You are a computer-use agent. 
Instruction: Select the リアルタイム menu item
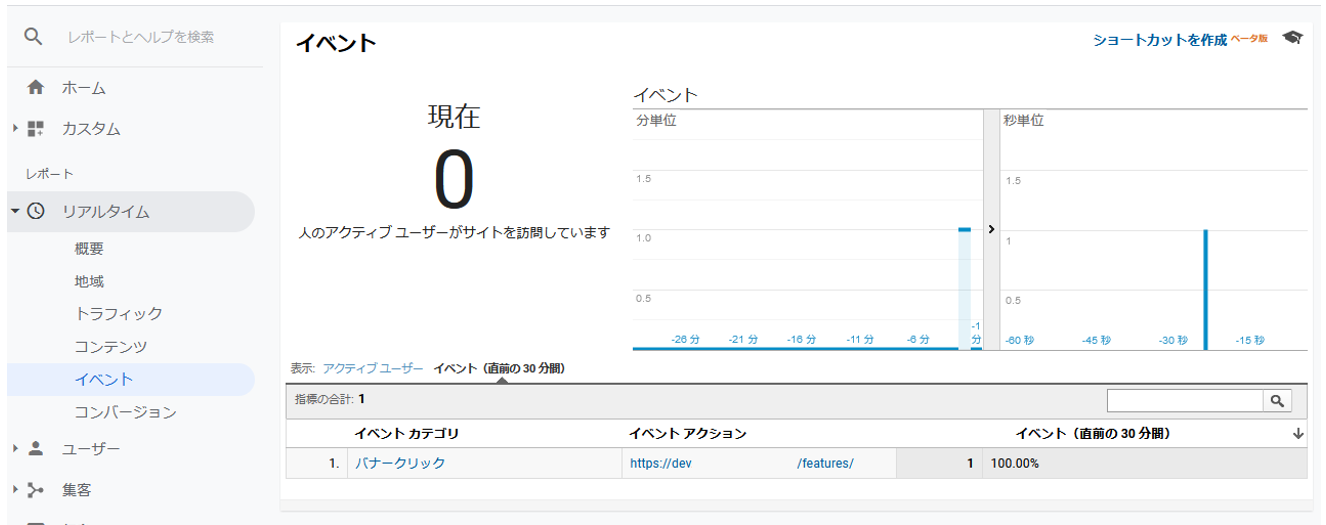(106, 211)
